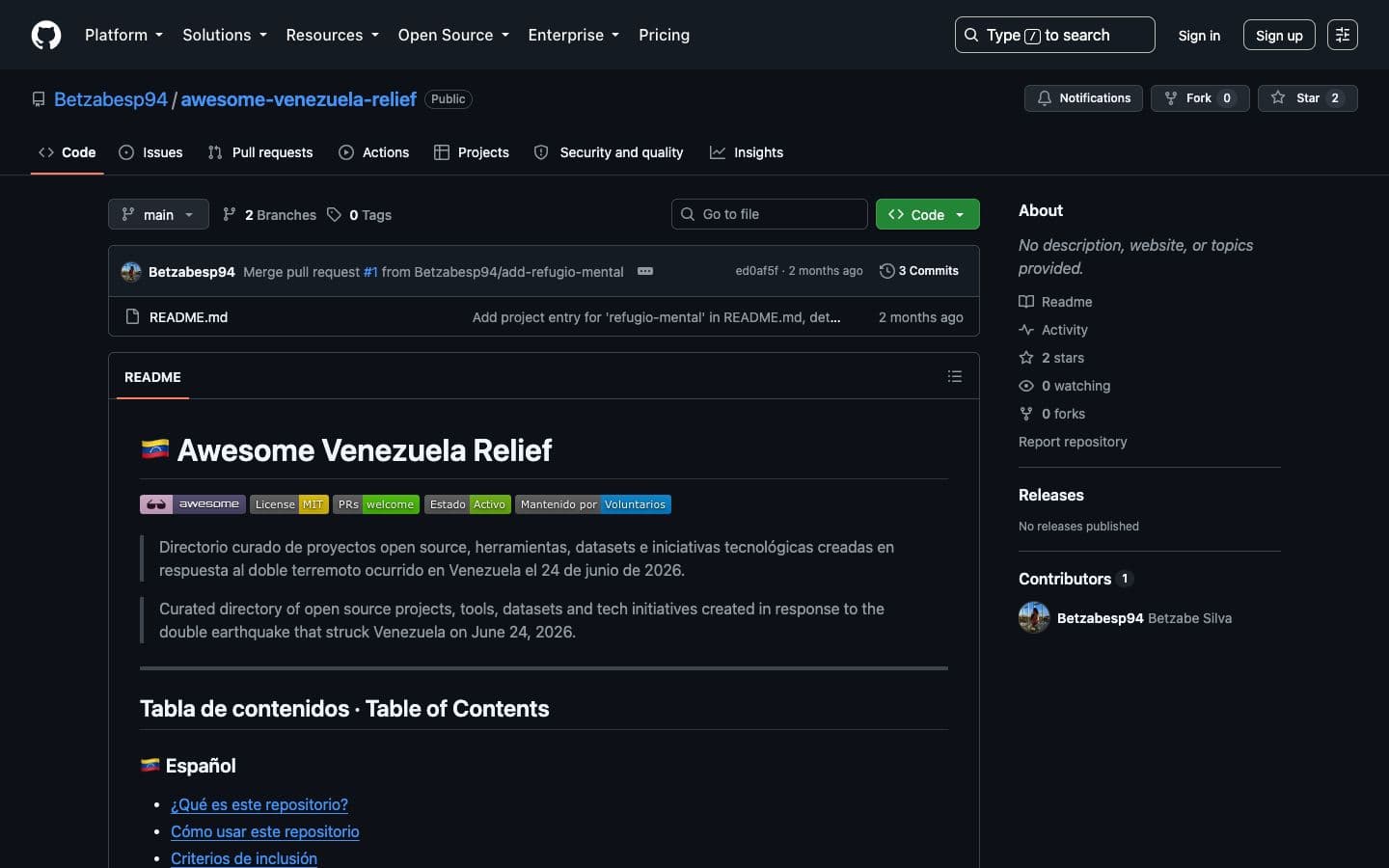This screenshot has height=868, width=1389.
Task: Open the Releases heading link
Action: [x=1051, y=495]
